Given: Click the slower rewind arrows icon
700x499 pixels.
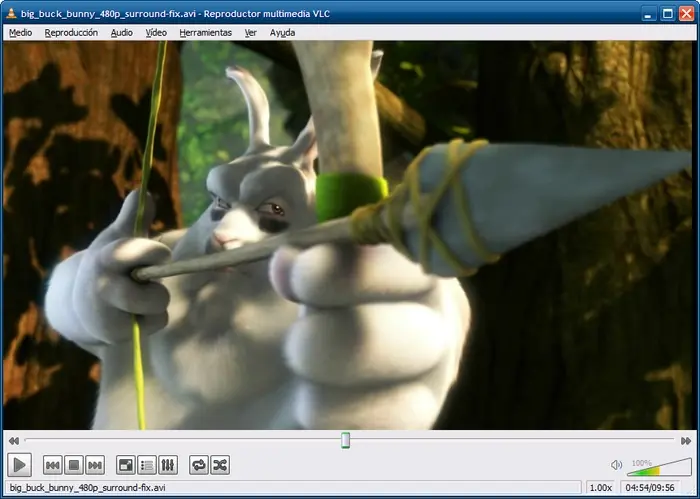Looking at the screenshot, I should (14, 441).
